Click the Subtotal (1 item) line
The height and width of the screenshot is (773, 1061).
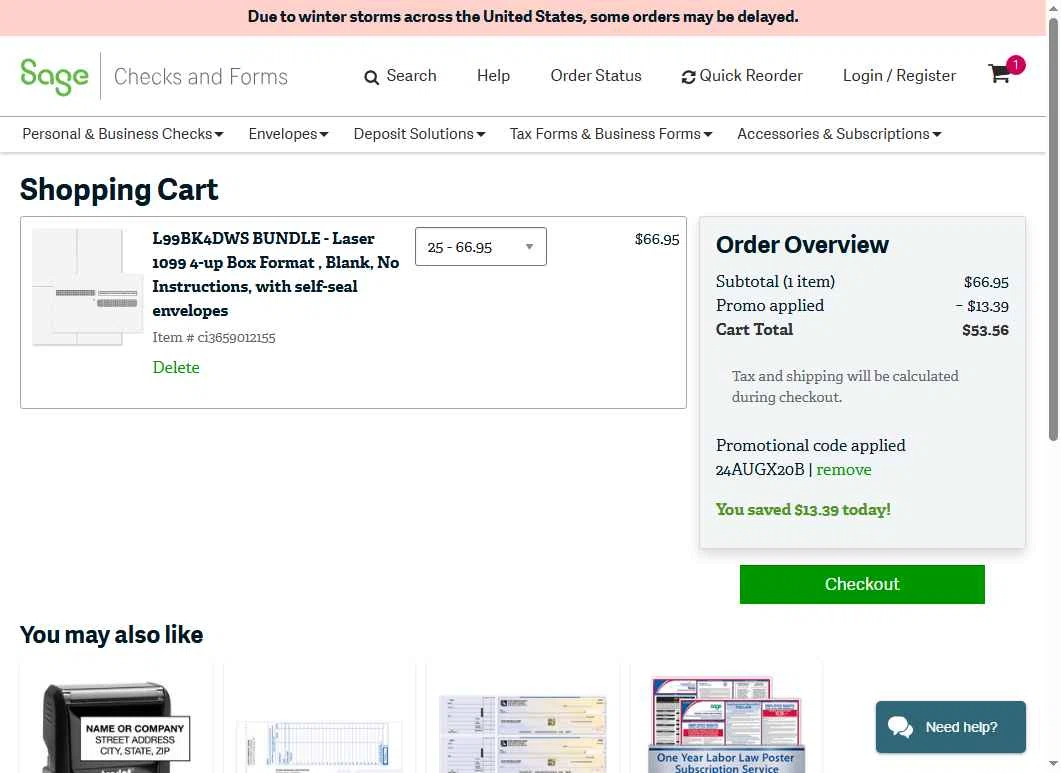(862, 282)
